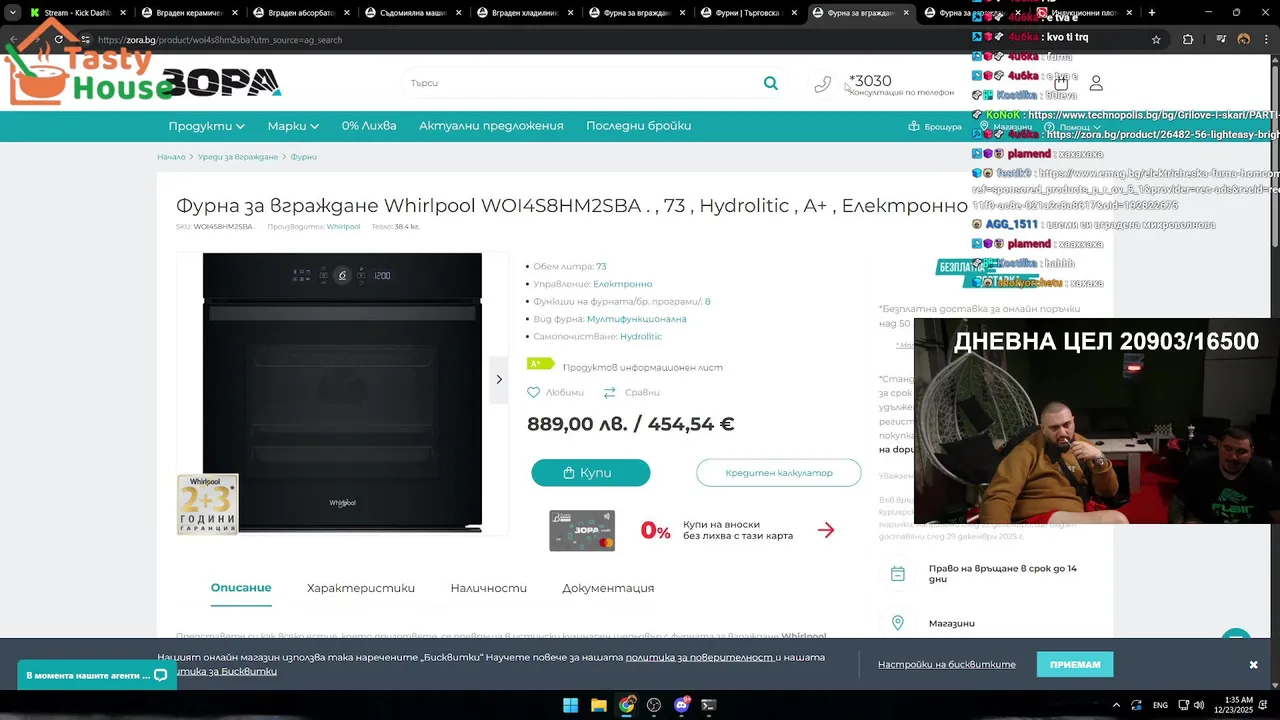
Task: Switch to Вграден хладилник browser tab
Action: pyautogui.click(x=522, y=13)
